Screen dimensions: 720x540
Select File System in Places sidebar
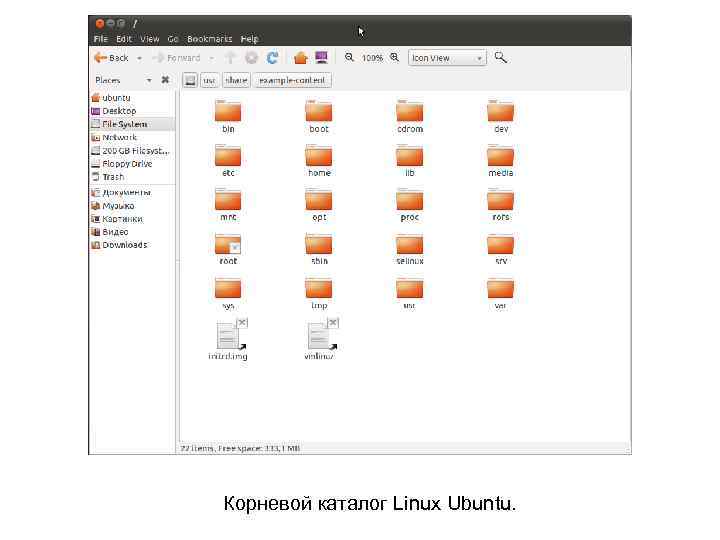(133, 124)
